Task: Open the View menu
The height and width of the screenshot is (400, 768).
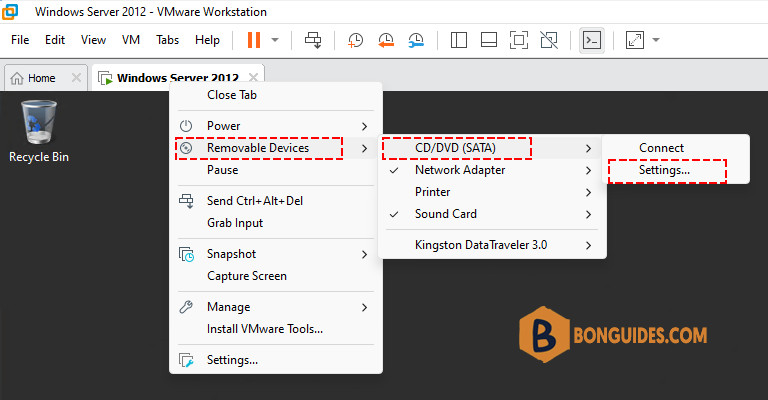Action: (93, 40)
